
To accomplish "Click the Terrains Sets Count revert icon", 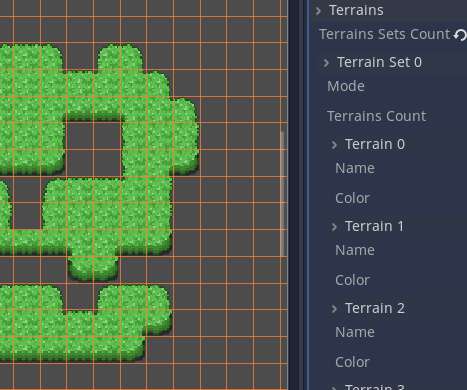I will tap(461, 35).
